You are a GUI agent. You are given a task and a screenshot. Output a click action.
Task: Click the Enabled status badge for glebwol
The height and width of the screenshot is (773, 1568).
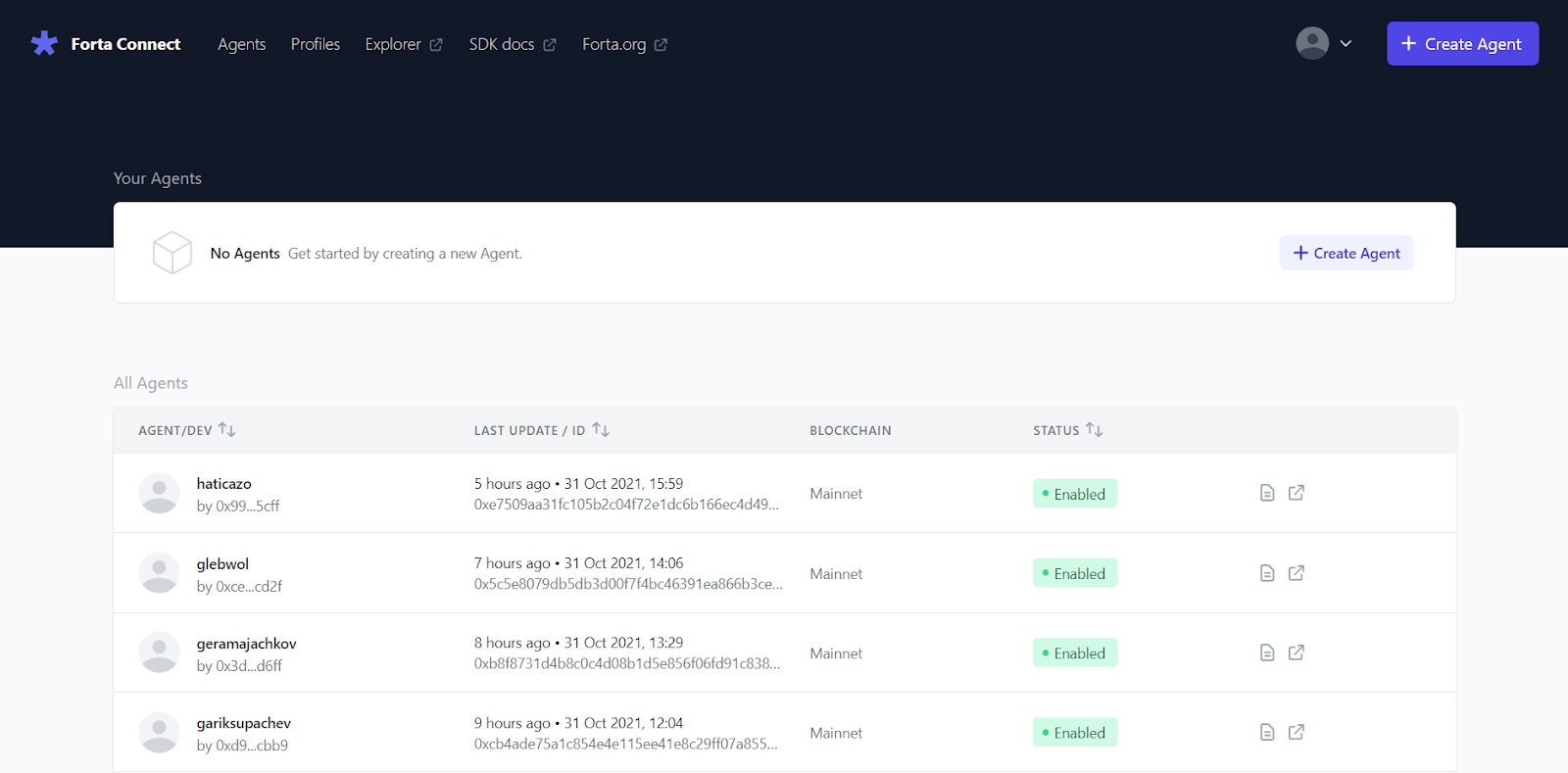[x=1075, y=573]
